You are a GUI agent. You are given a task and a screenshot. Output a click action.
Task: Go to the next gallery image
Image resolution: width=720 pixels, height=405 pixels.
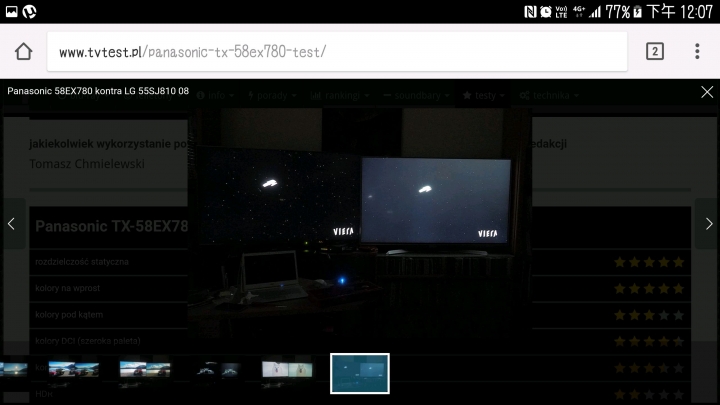pos(709,224)
